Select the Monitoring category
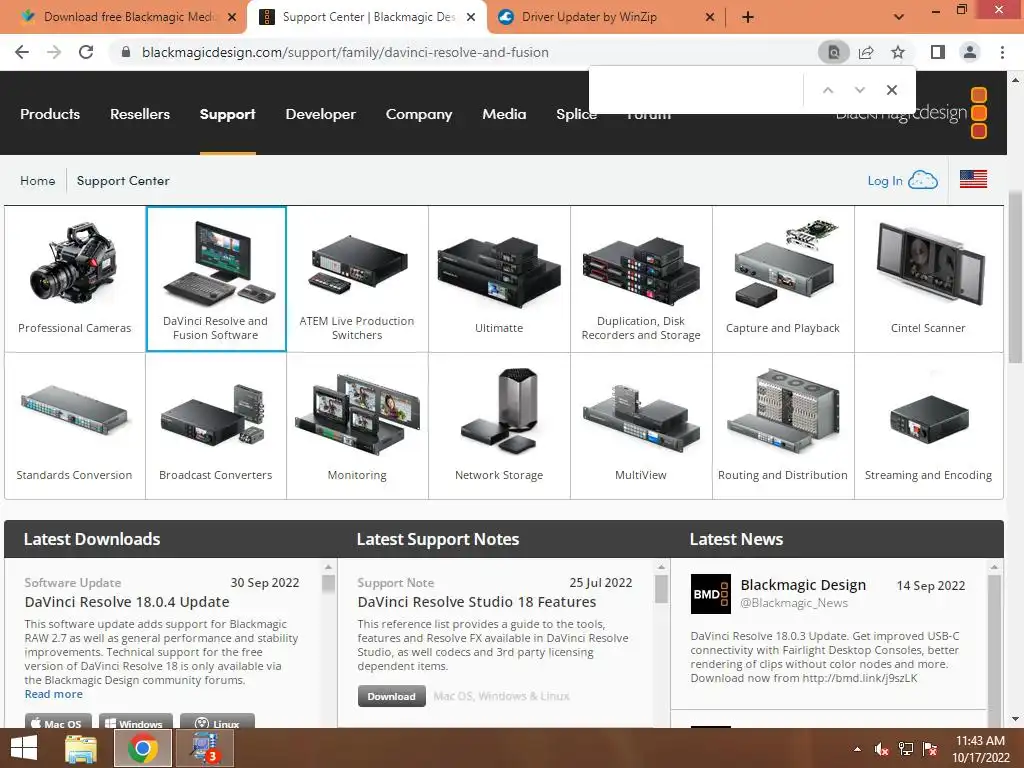 click(357, 426)
